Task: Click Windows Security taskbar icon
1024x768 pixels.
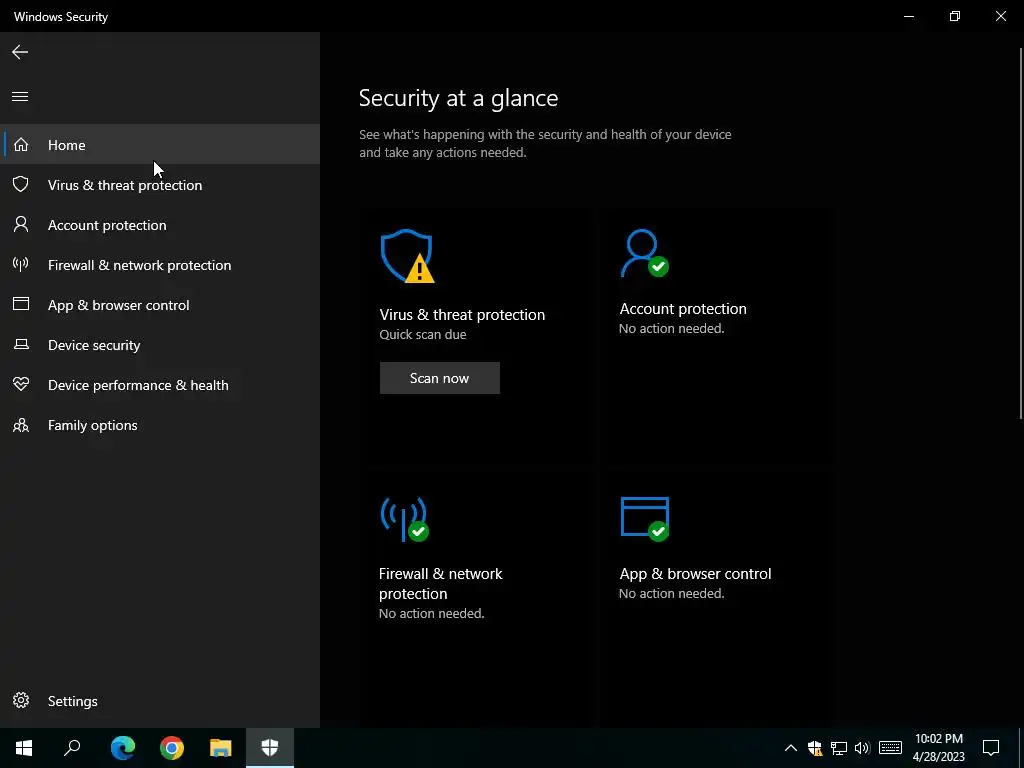Action: click(270, 748)
